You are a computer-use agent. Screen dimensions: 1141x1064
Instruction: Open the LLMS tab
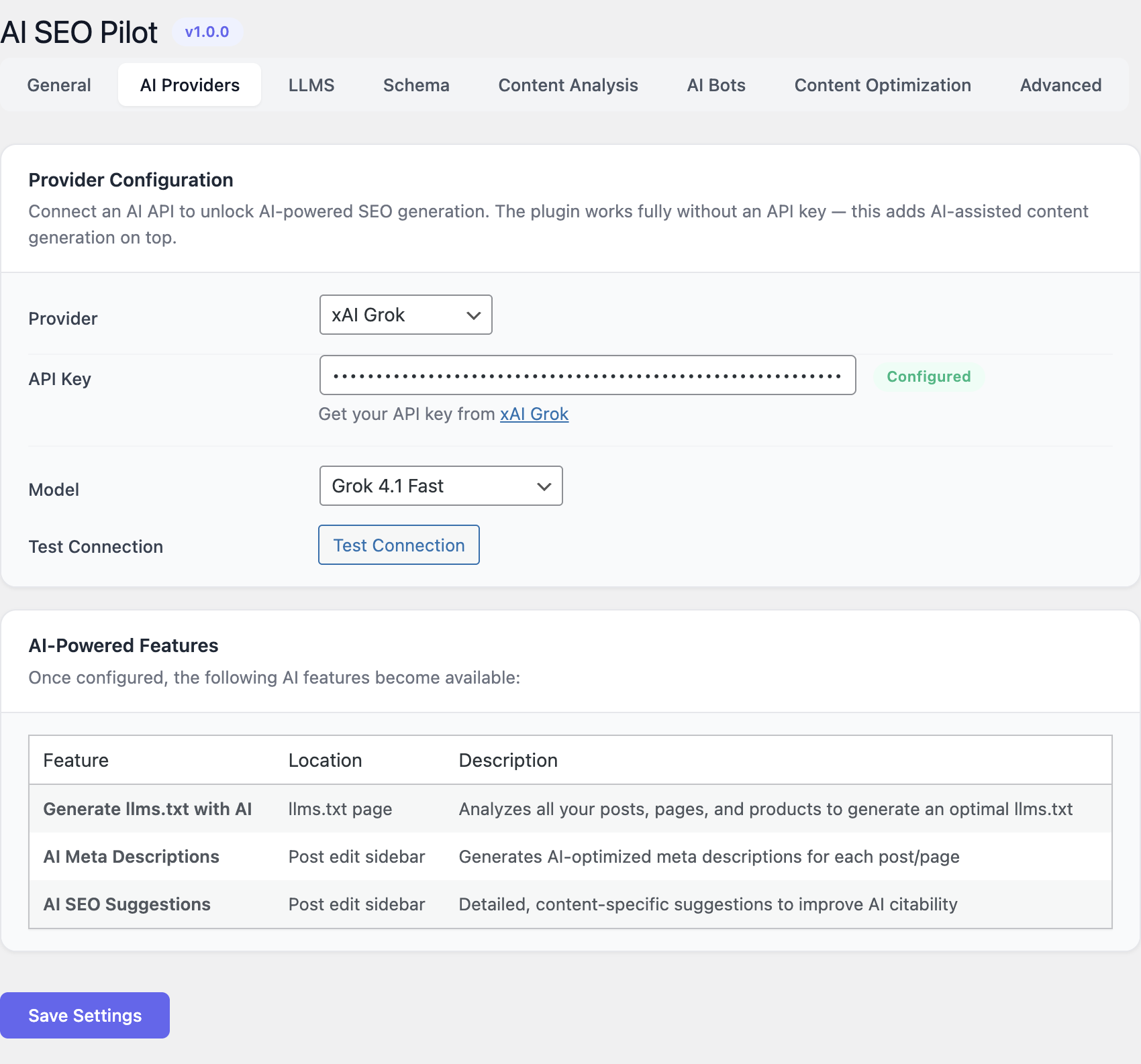click(311, 85)
